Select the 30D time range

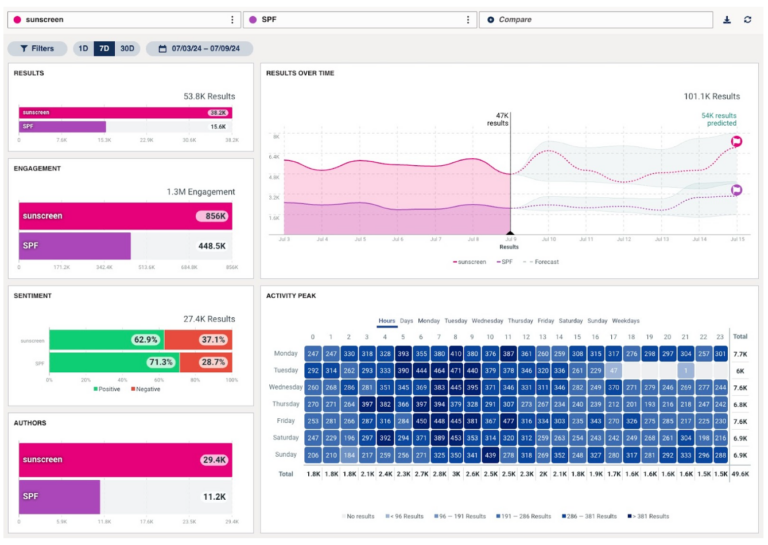[127, 48]
